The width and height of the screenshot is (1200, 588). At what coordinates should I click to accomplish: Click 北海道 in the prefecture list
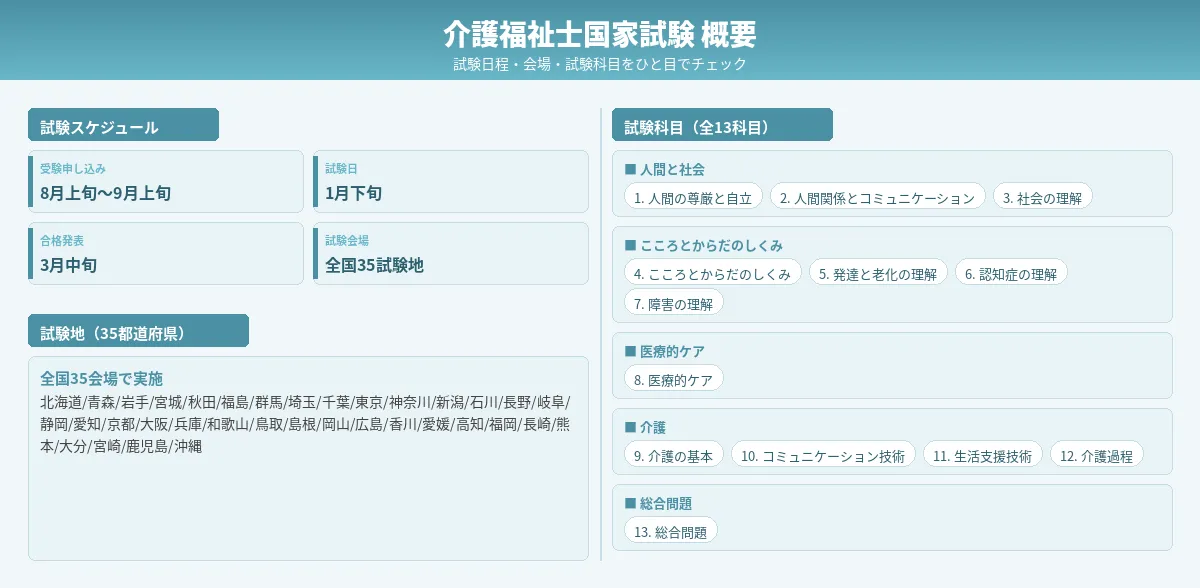coord(61,402)
